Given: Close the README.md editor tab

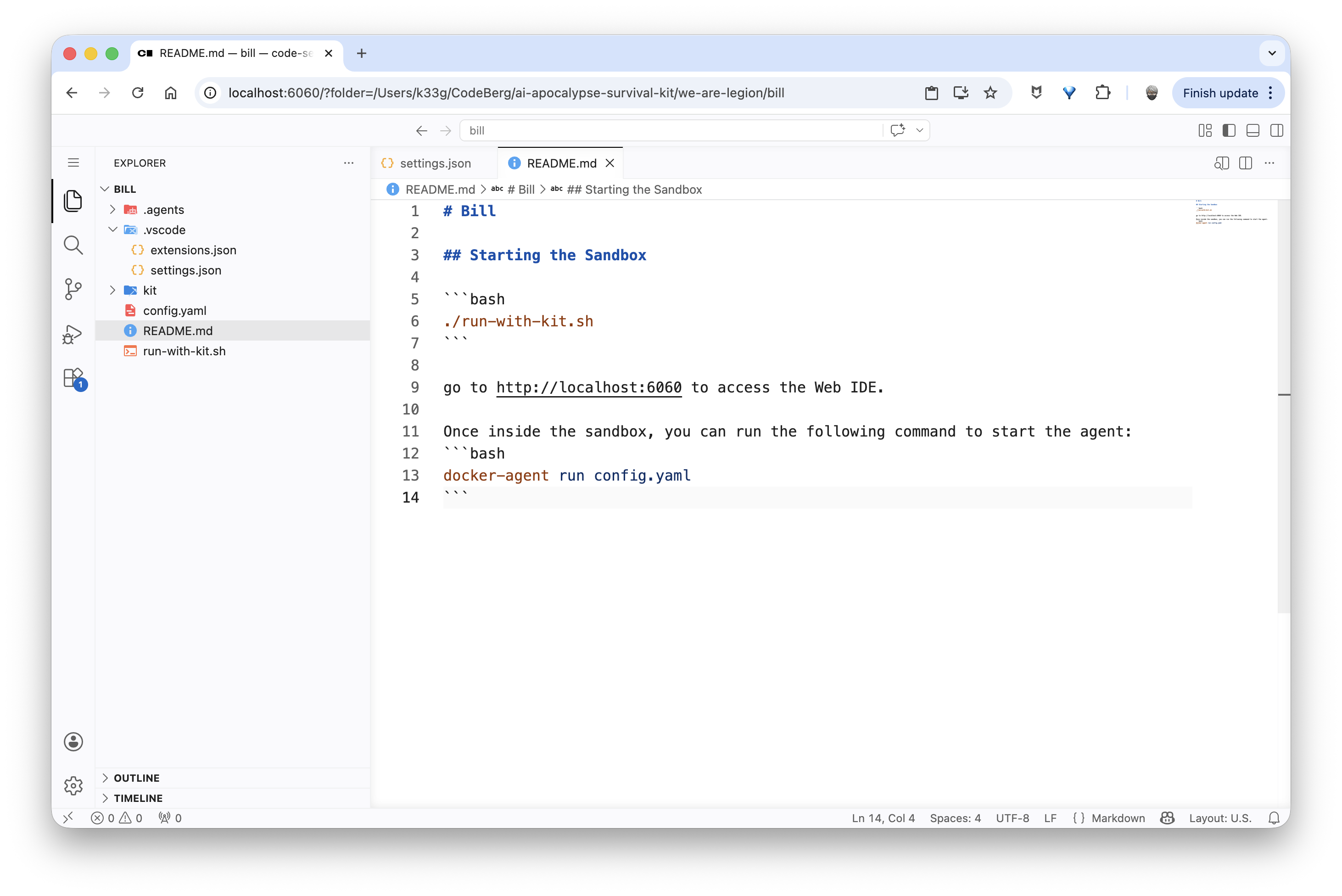Looking at the screenshot, I should coord(610,163).
